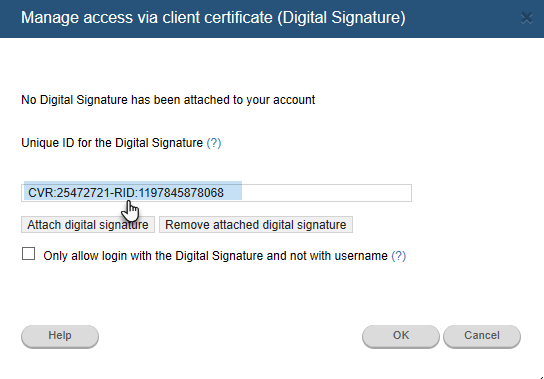The height and width of the screenshot is (379, 544).
Task: Close the Manage access dialog
Action: tap(526, 18)
